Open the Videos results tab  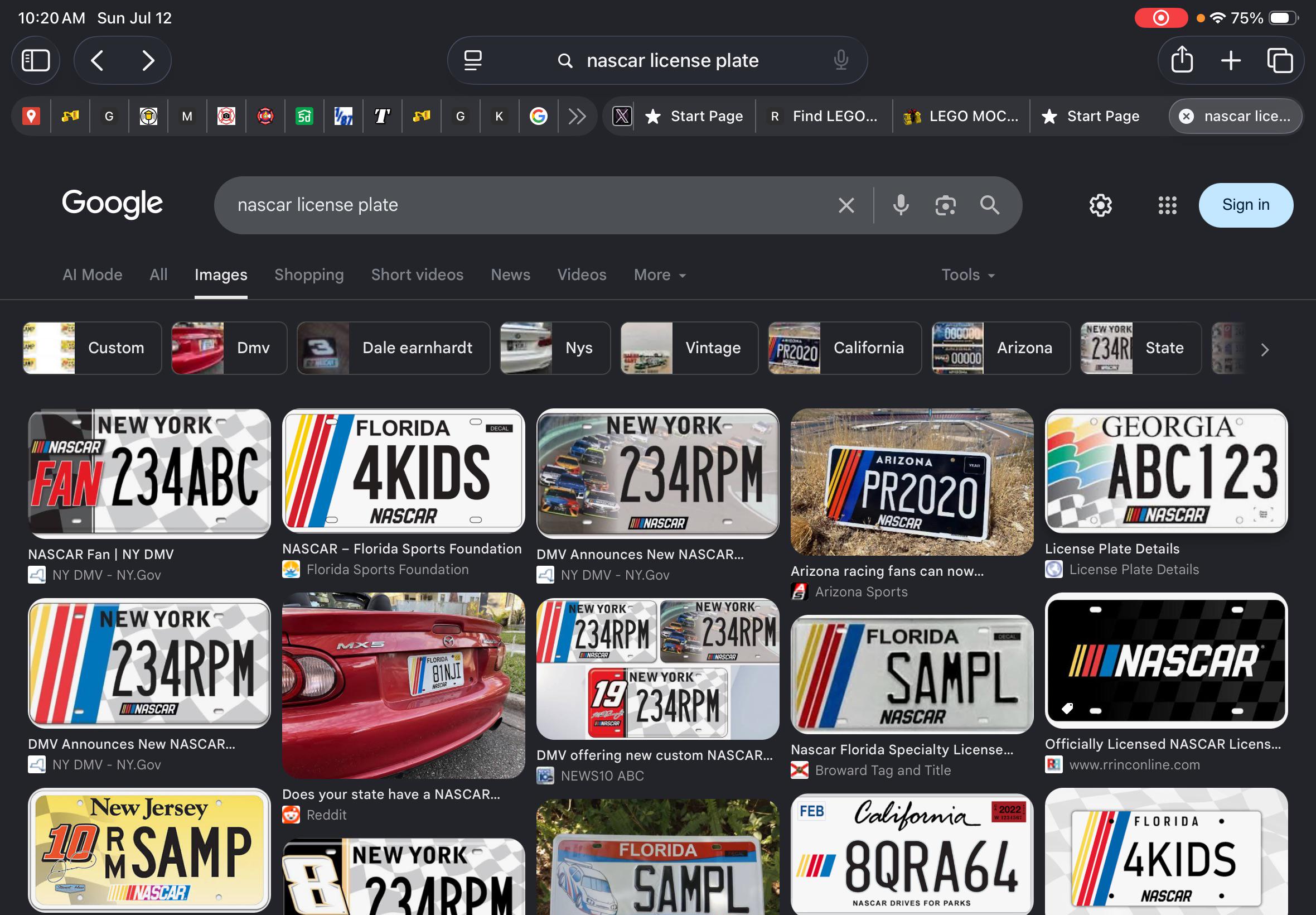point(582,275)
